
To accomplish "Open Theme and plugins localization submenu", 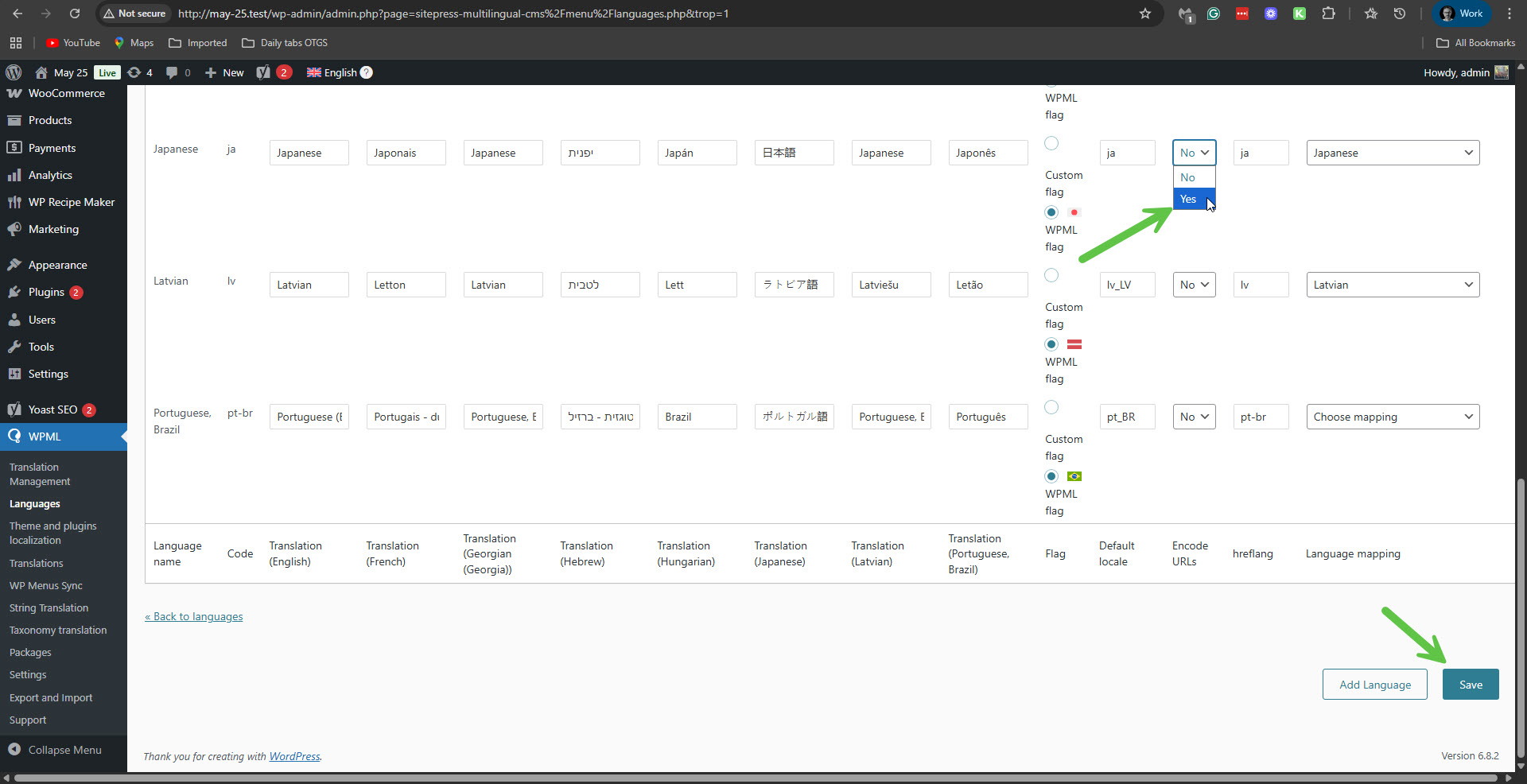I will point(52,533).
